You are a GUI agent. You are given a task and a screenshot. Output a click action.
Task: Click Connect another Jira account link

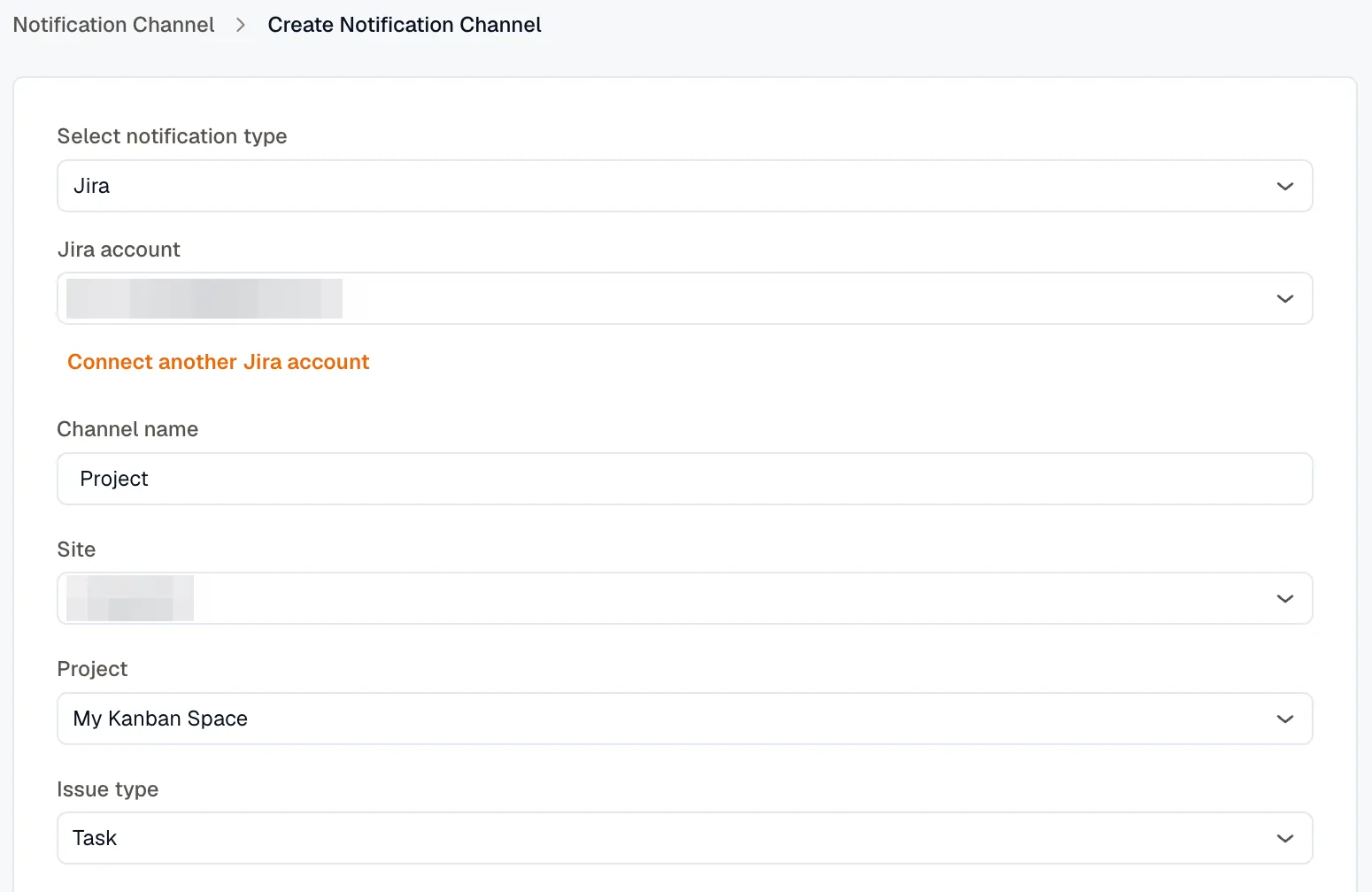pos(219,362)
